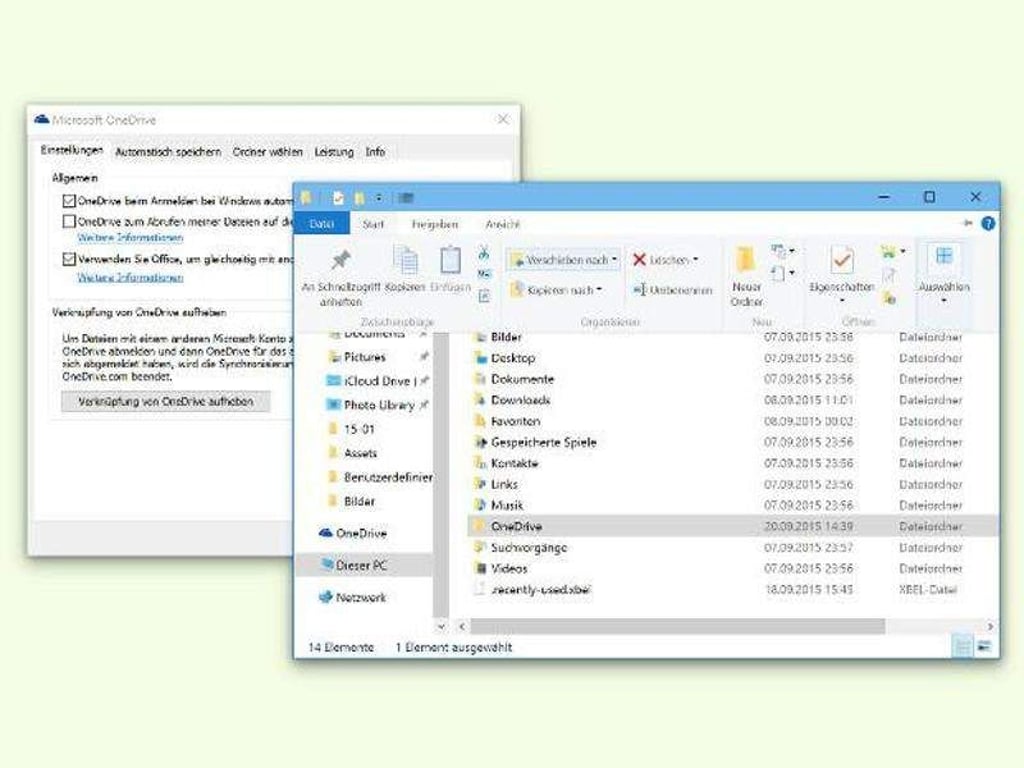Switch to the details view icon in status bar
This screenshot has height=768, width=1024.
click(x=962, y=647)
